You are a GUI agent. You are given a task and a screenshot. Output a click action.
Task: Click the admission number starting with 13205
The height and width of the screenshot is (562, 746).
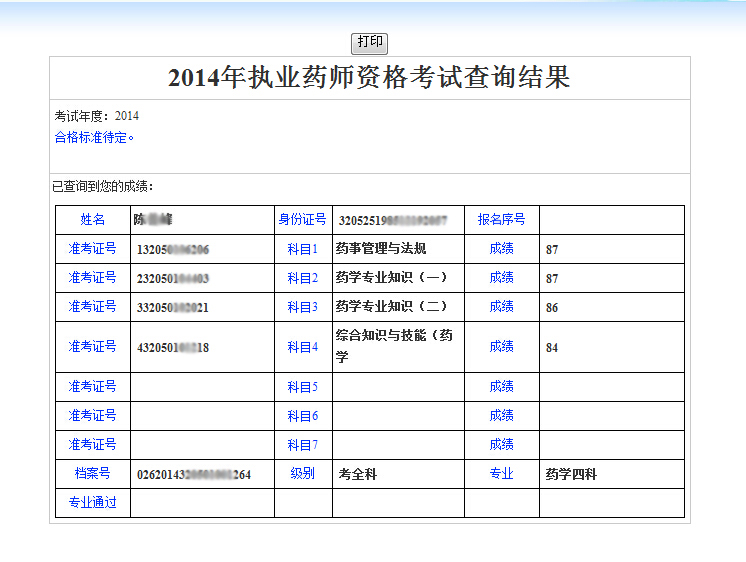[173, 249]
